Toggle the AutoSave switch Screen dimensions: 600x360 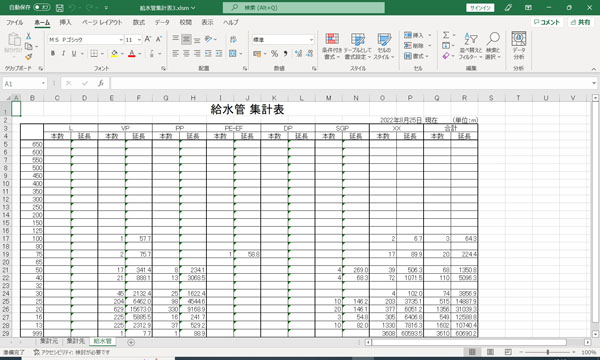(x=42, y=8)
